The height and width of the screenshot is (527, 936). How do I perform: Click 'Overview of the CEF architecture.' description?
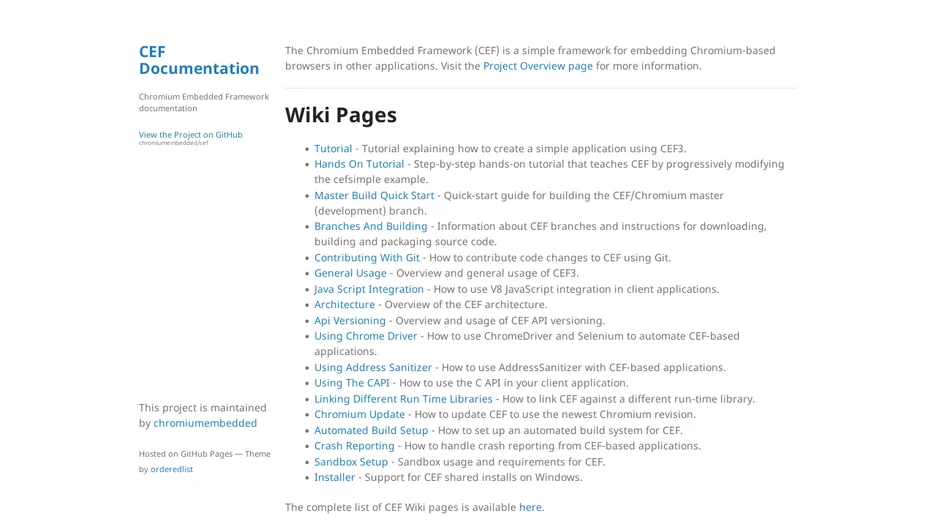tap(466, 305)
